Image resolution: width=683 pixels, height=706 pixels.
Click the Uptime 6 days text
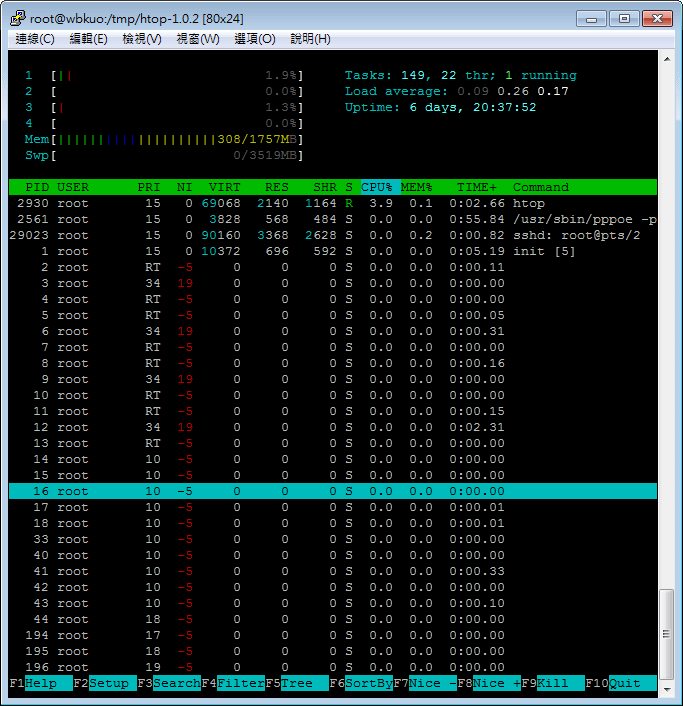point(440,108)
